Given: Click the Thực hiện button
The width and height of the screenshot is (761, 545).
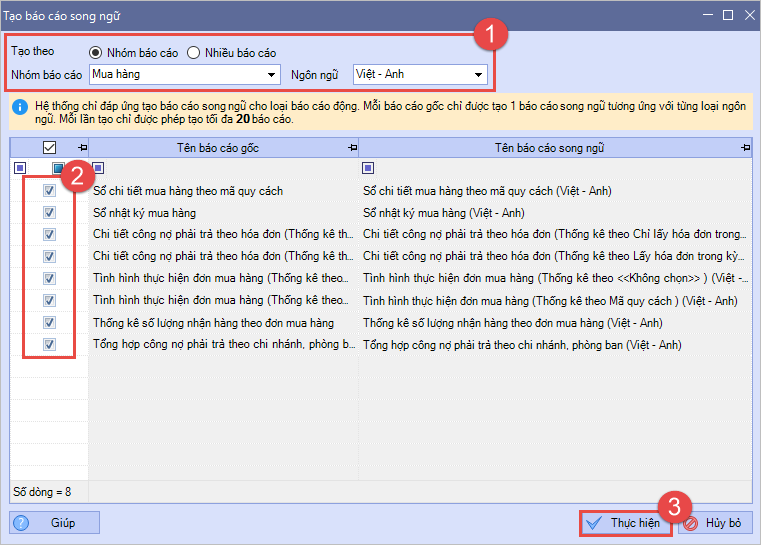Looking at the screenshot, I should click(x=624, y=522).
